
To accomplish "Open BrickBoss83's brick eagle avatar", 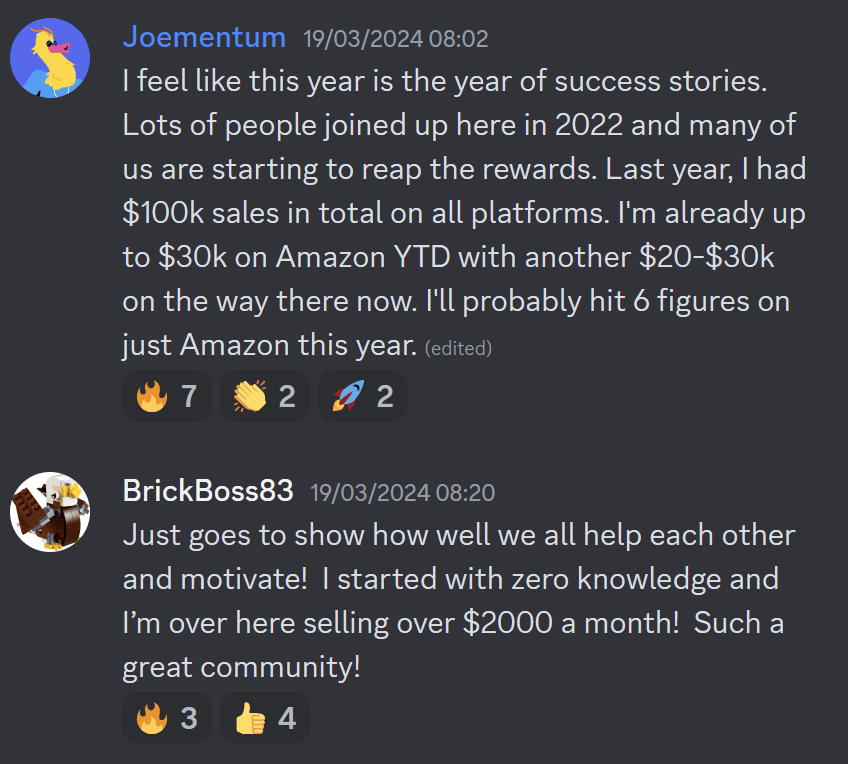I will tap(50, 511).
